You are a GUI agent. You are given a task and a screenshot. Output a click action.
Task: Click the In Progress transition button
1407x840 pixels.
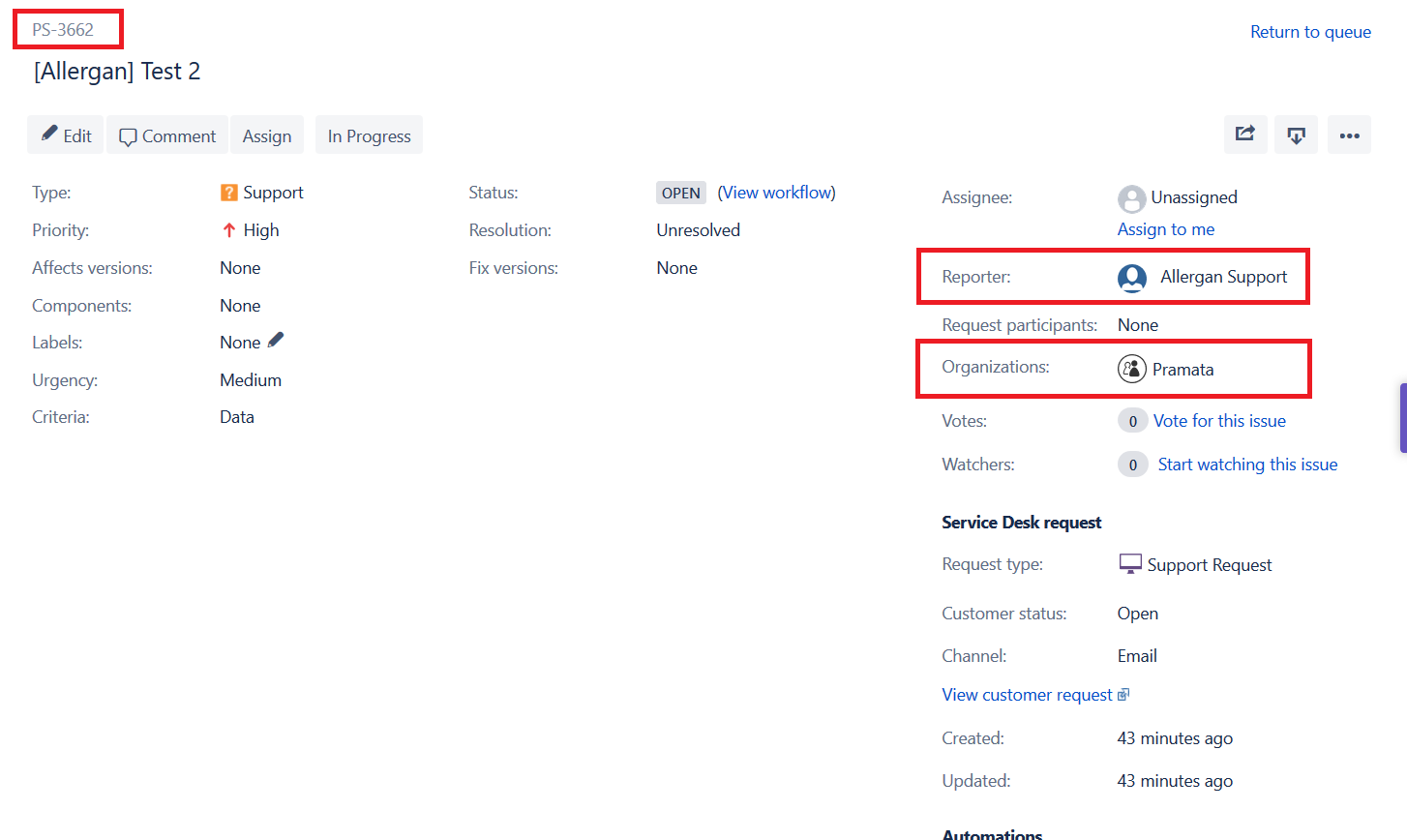click(x=369, y=135)
